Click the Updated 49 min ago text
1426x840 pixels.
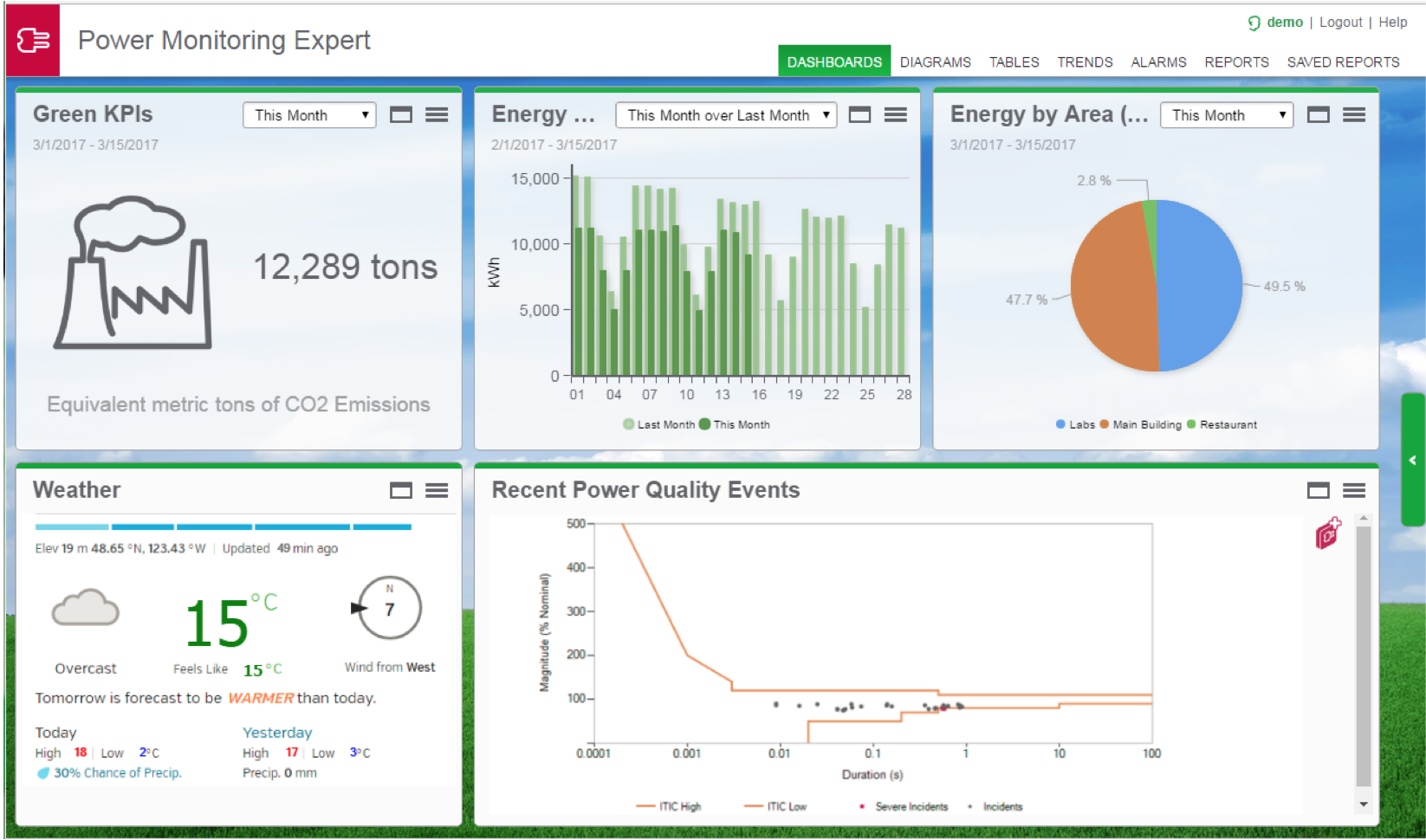pos(280,548)
